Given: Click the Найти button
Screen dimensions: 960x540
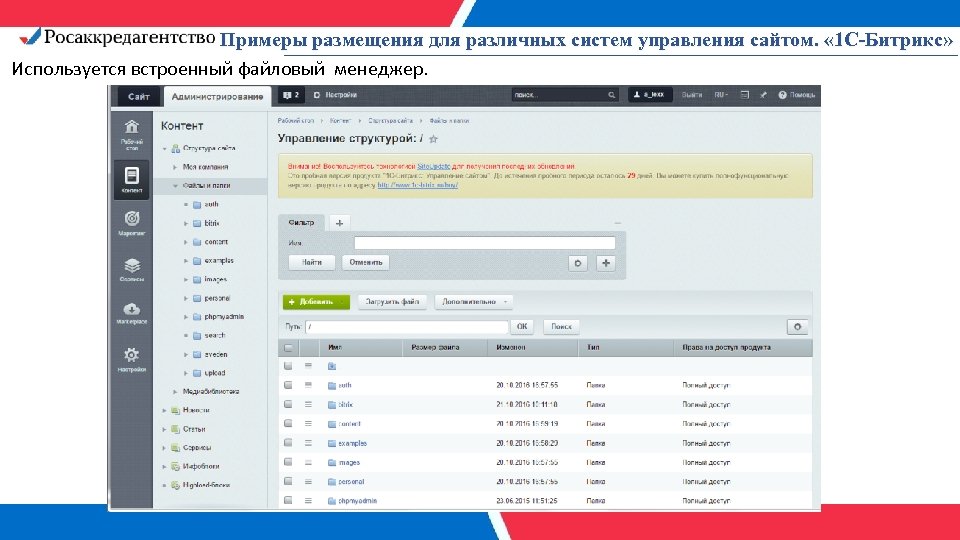Looking at the screenshot, I should [312, 263].
